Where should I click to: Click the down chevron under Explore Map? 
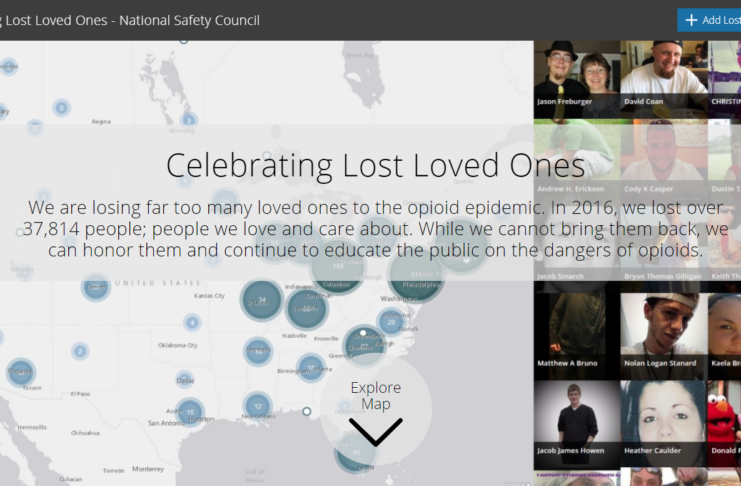(x=376, y=432)
